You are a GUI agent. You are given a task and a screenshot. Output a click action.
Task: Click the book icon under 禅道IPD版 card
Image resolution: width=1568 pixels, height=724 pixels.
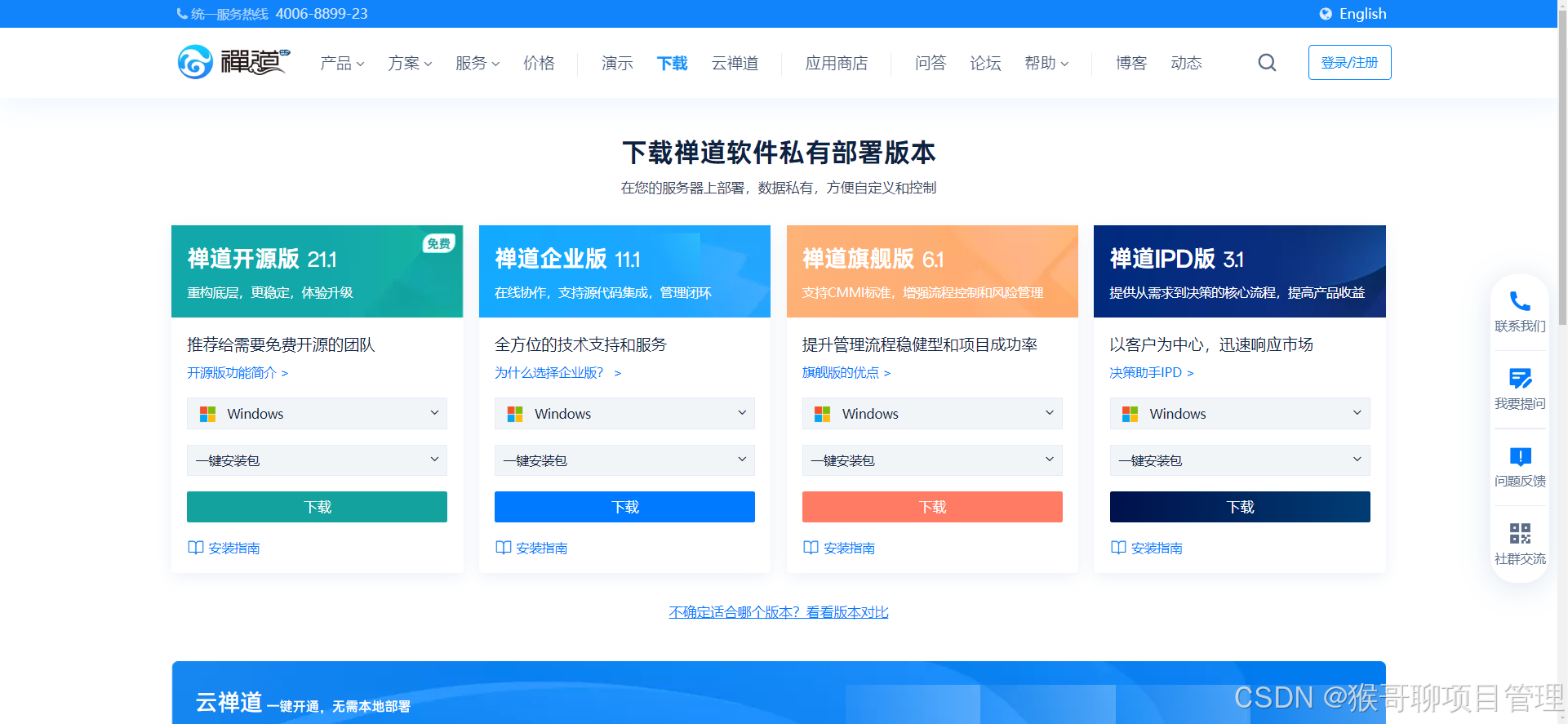coord(1118,548)
